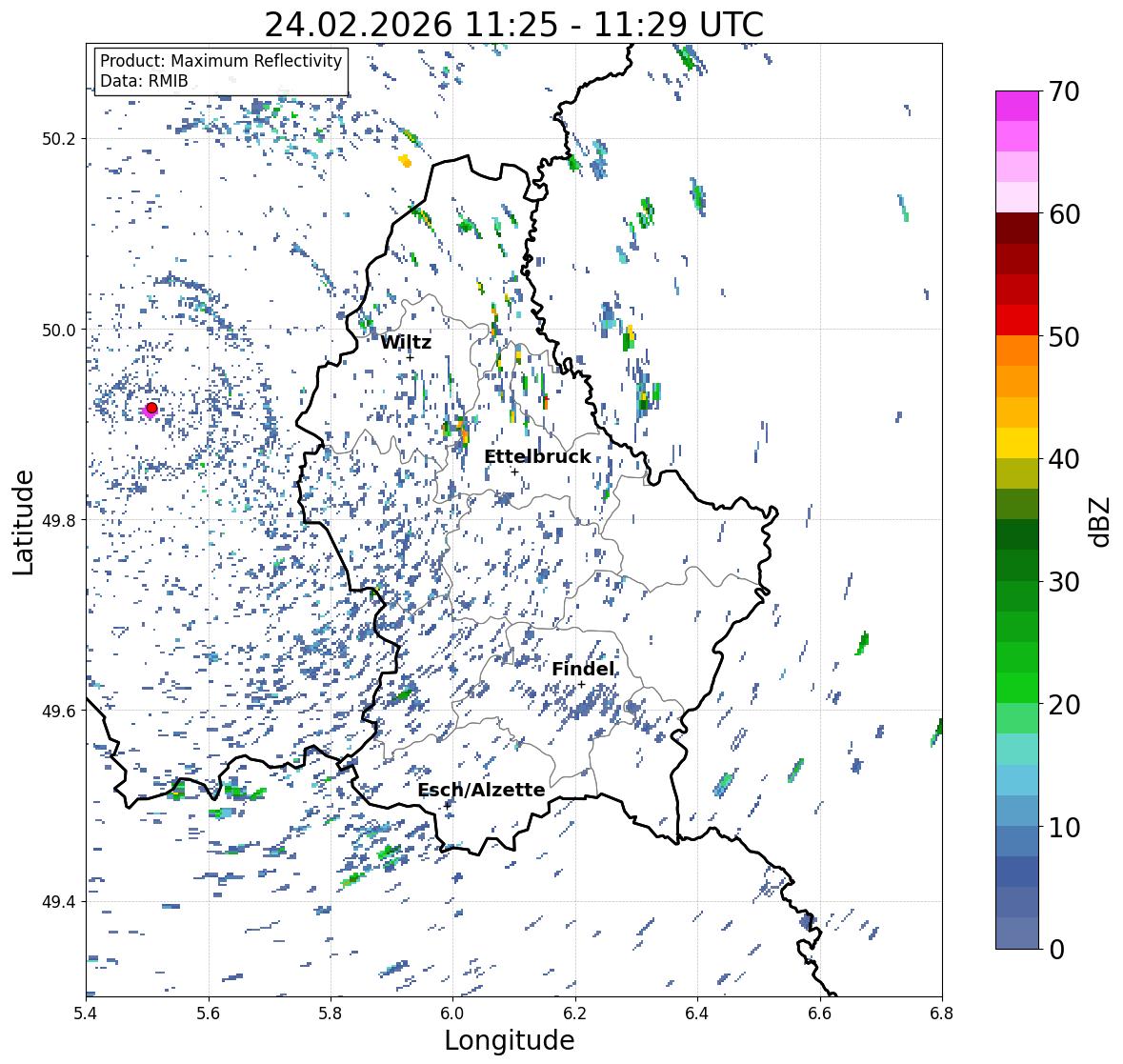Click the Latitude axis label
Screen dimensions: 1123x1064
23,523
